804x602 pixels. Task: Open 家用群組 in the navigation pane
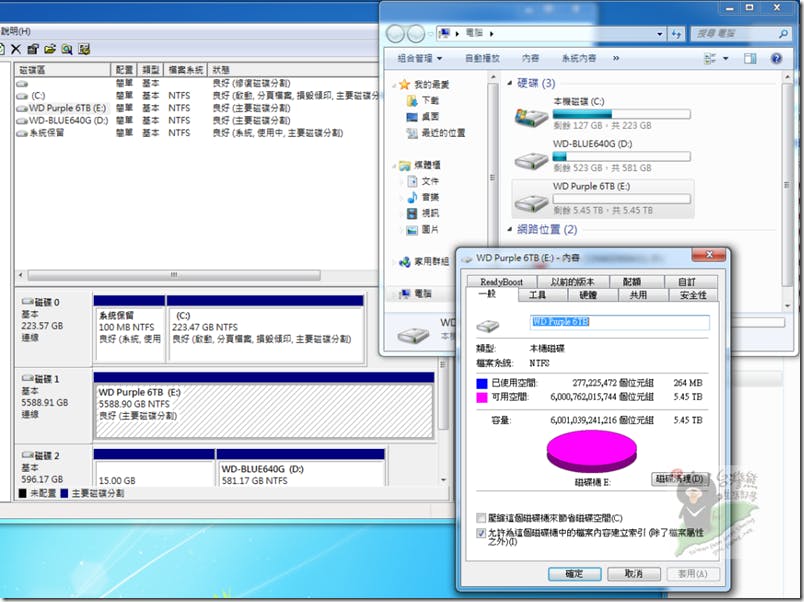[431, 261]
